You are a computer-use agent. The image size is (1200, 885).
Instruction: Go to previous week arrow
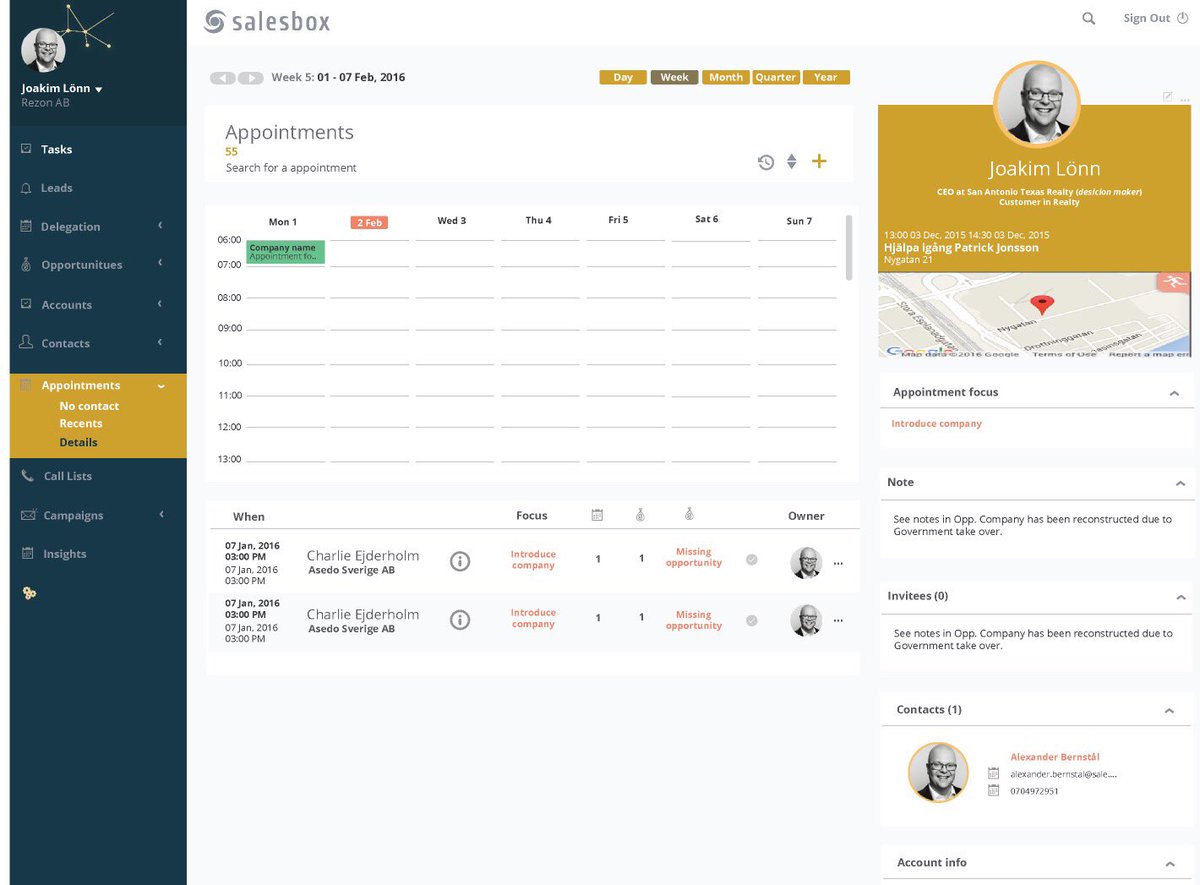tap(223, 78)
